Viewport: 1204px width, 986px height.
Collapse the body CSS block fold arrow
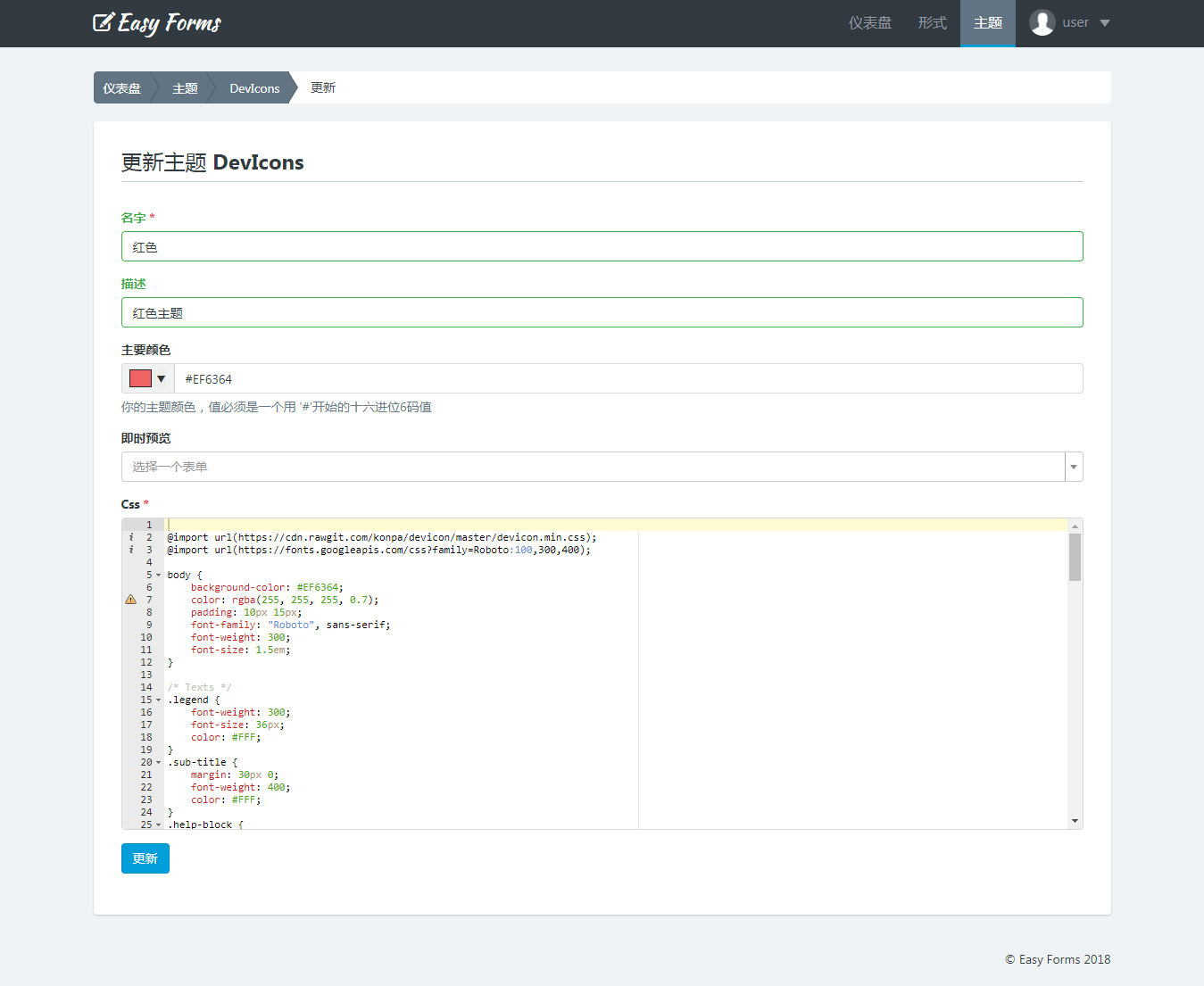(159, 576)
